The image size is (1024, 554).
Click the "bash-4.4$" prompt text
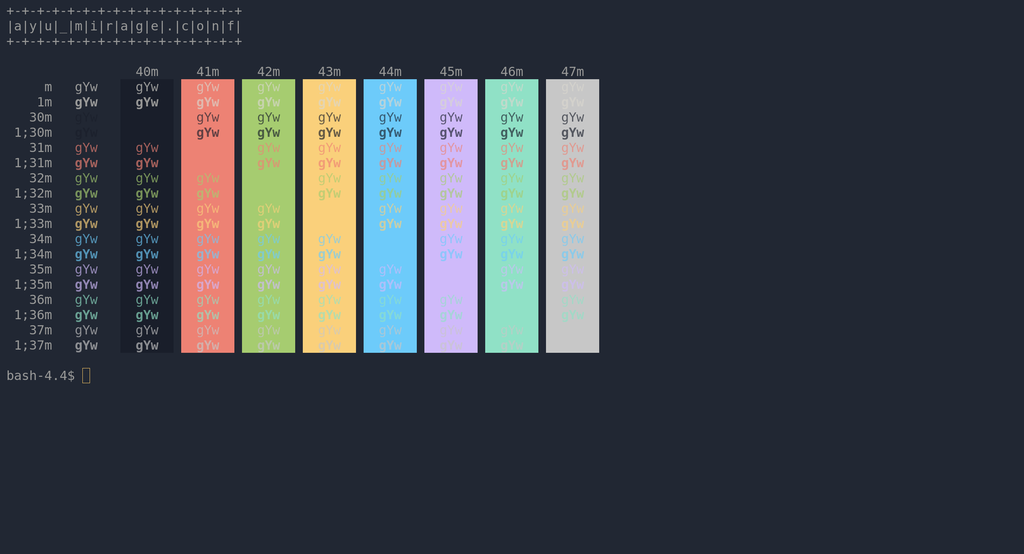click(x=40, y=375)
